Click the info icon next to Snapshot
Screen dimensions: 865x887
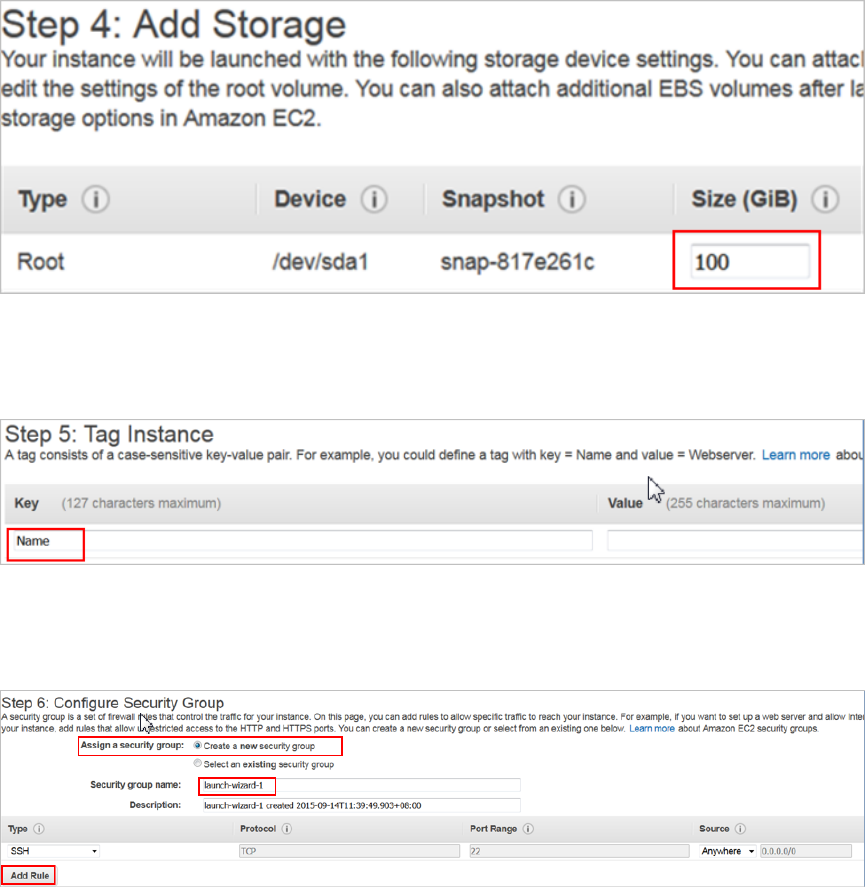pos(571,201)
